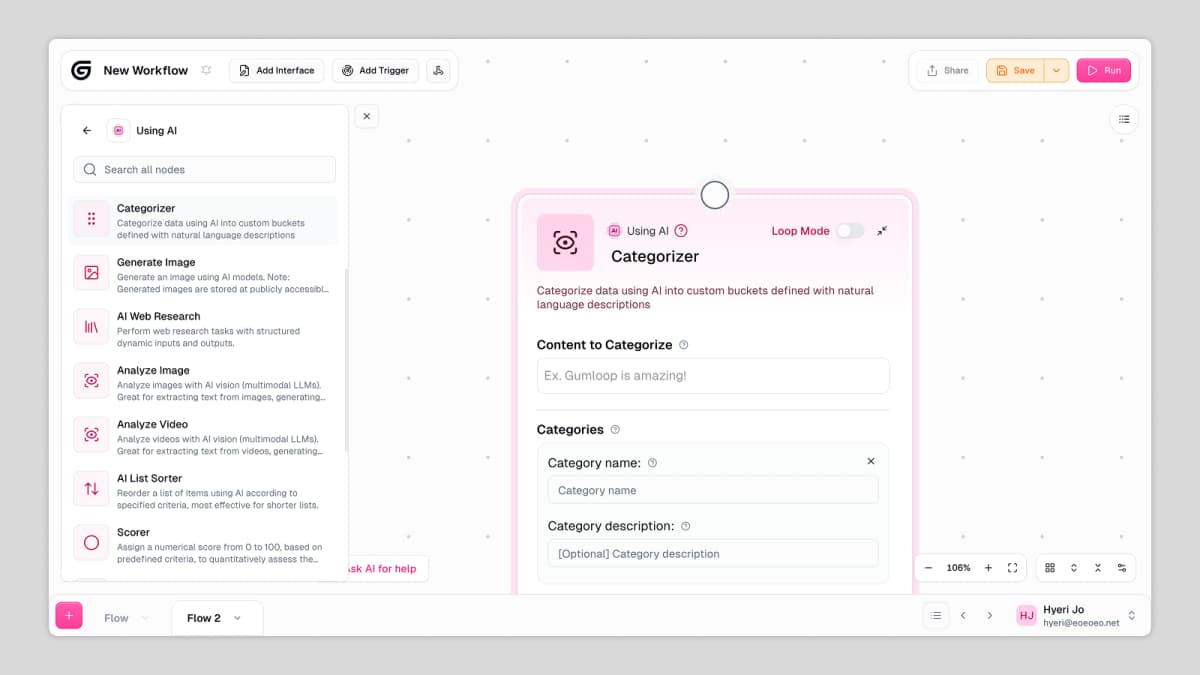
Task: Click the AI List Sorter node icon
Action: 91,488
